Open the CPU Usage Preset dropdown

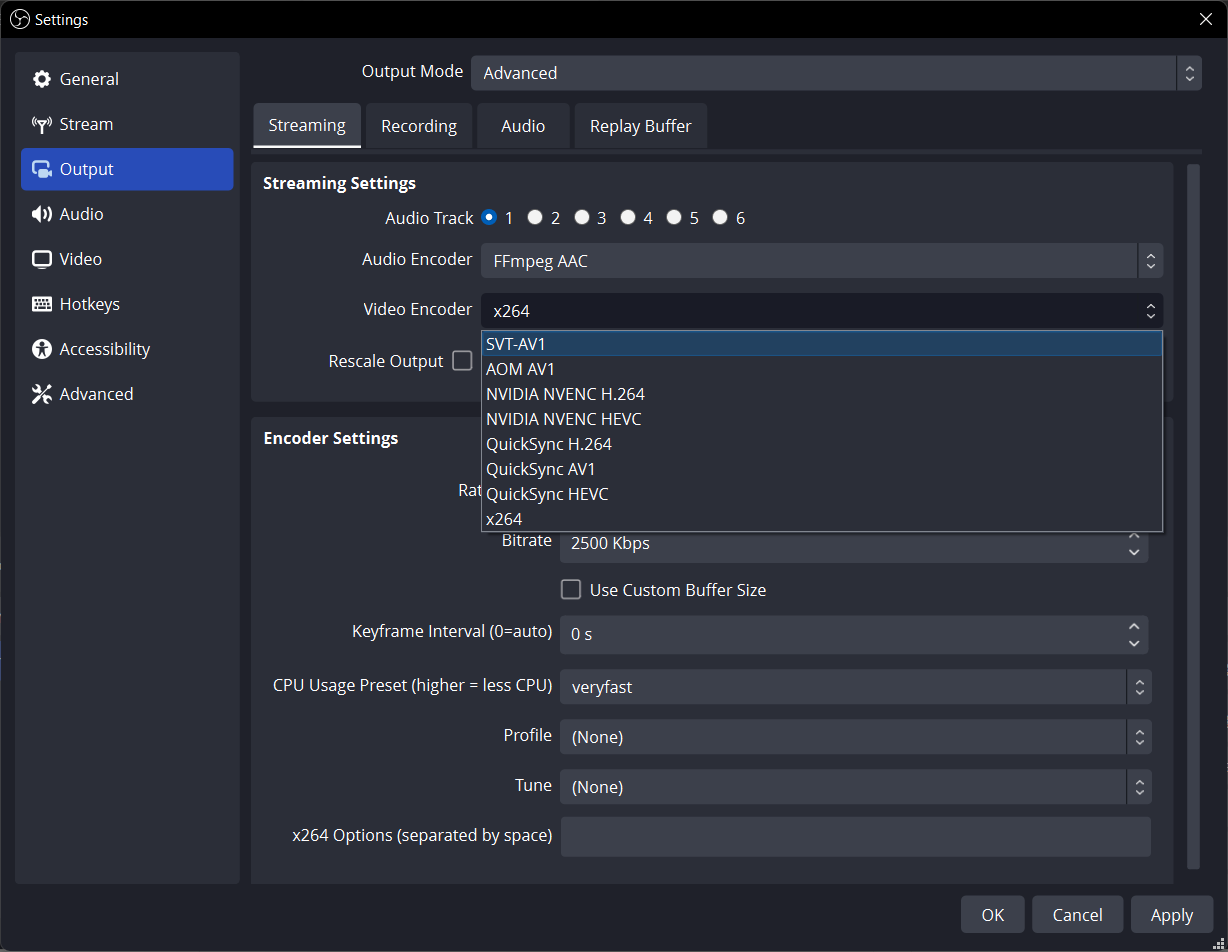[856, 687]
